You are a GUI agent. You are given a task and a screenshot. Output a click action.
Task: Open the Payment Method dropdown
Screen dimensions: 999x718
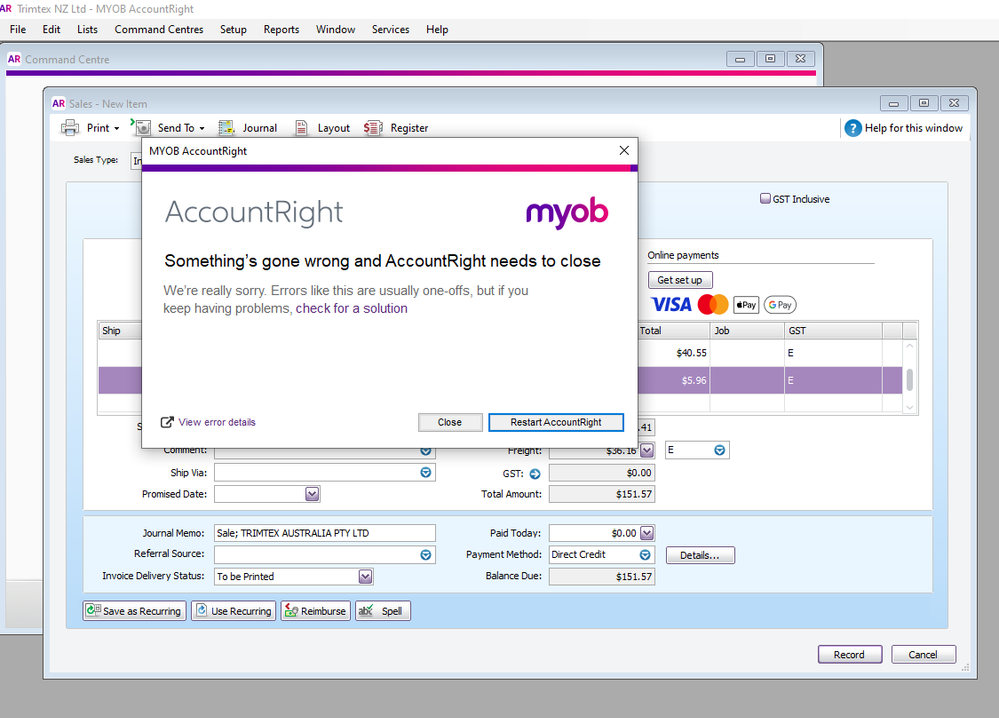(x=645, y=555)
